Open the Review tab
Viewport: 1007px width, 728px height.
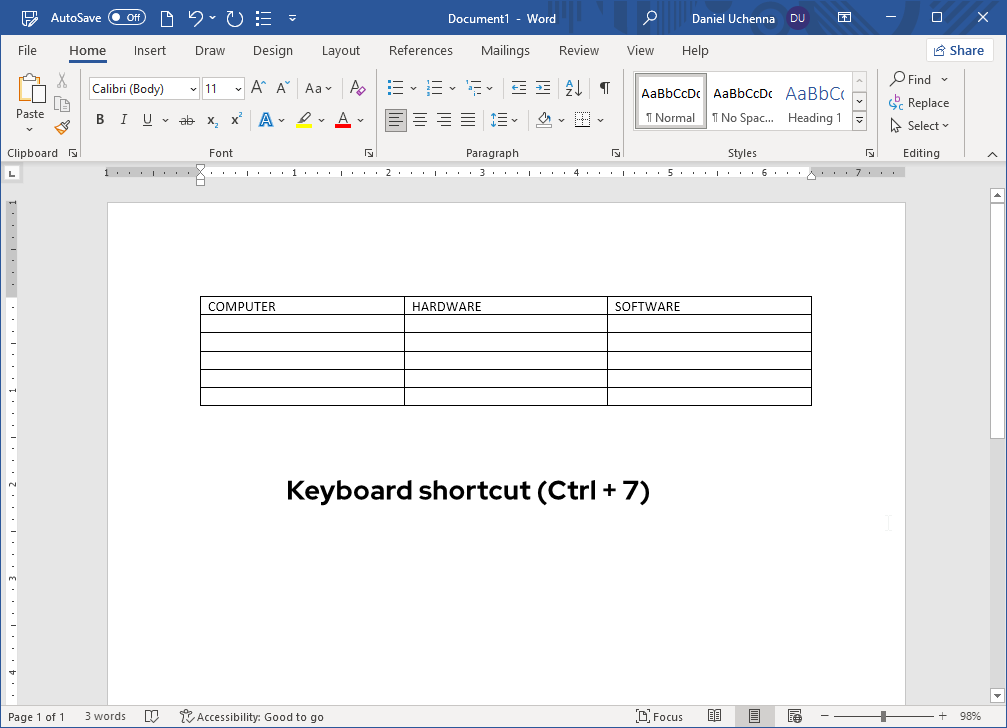578,50
